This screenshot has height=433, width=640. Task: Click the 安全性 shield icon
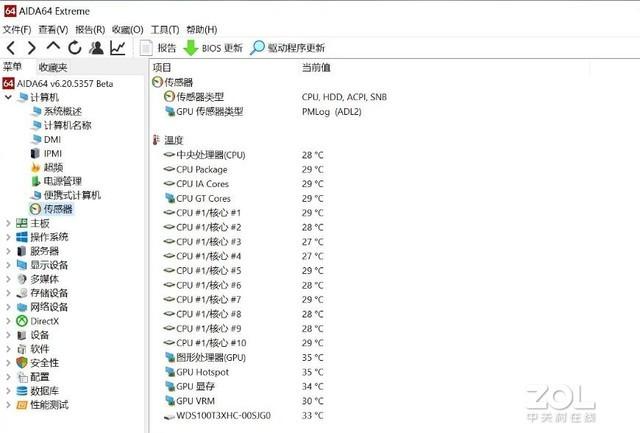pos(22,363)
